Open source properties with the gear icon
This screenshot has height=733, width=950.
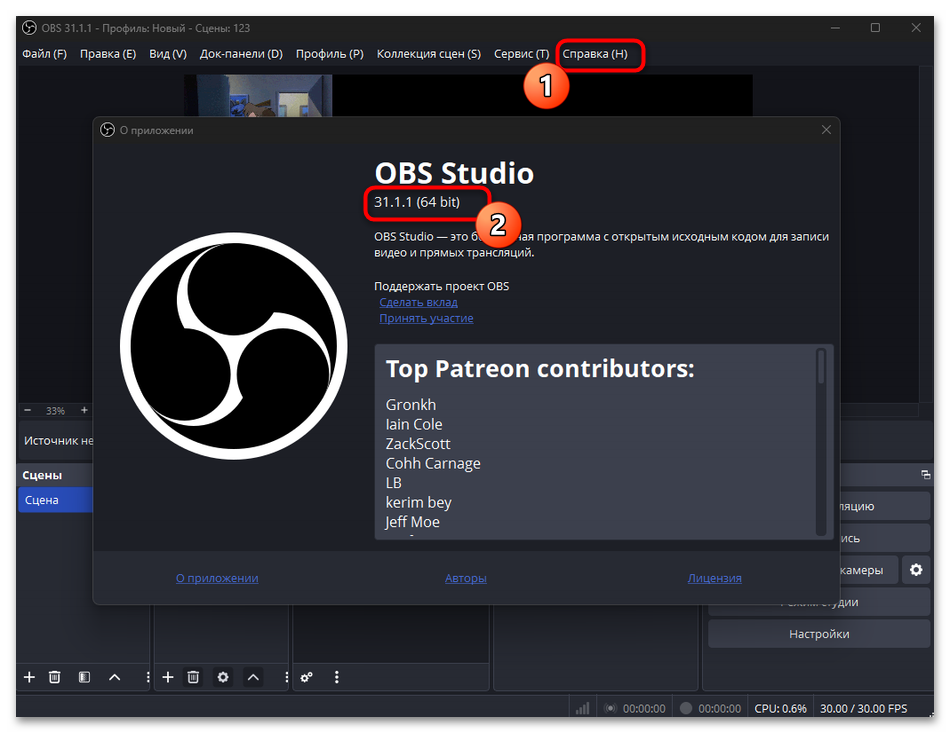coord(223,677)
